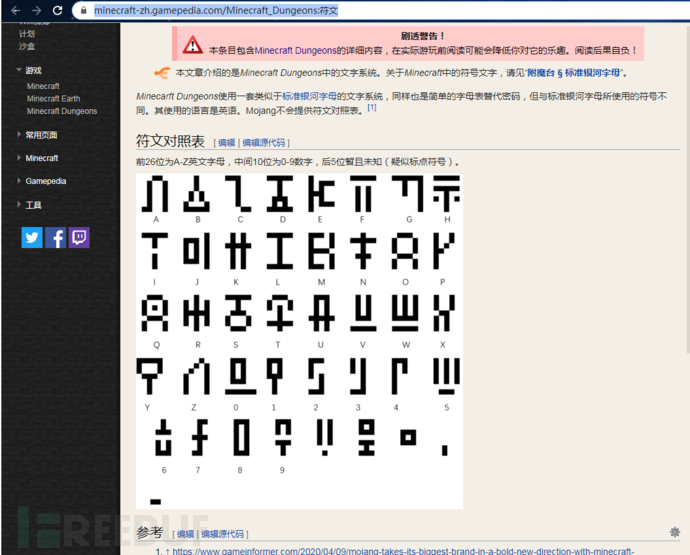690x555 pixels.
Task: Click 编辑源代码 next to 参考 heading
Action: (x=223, y=534)
